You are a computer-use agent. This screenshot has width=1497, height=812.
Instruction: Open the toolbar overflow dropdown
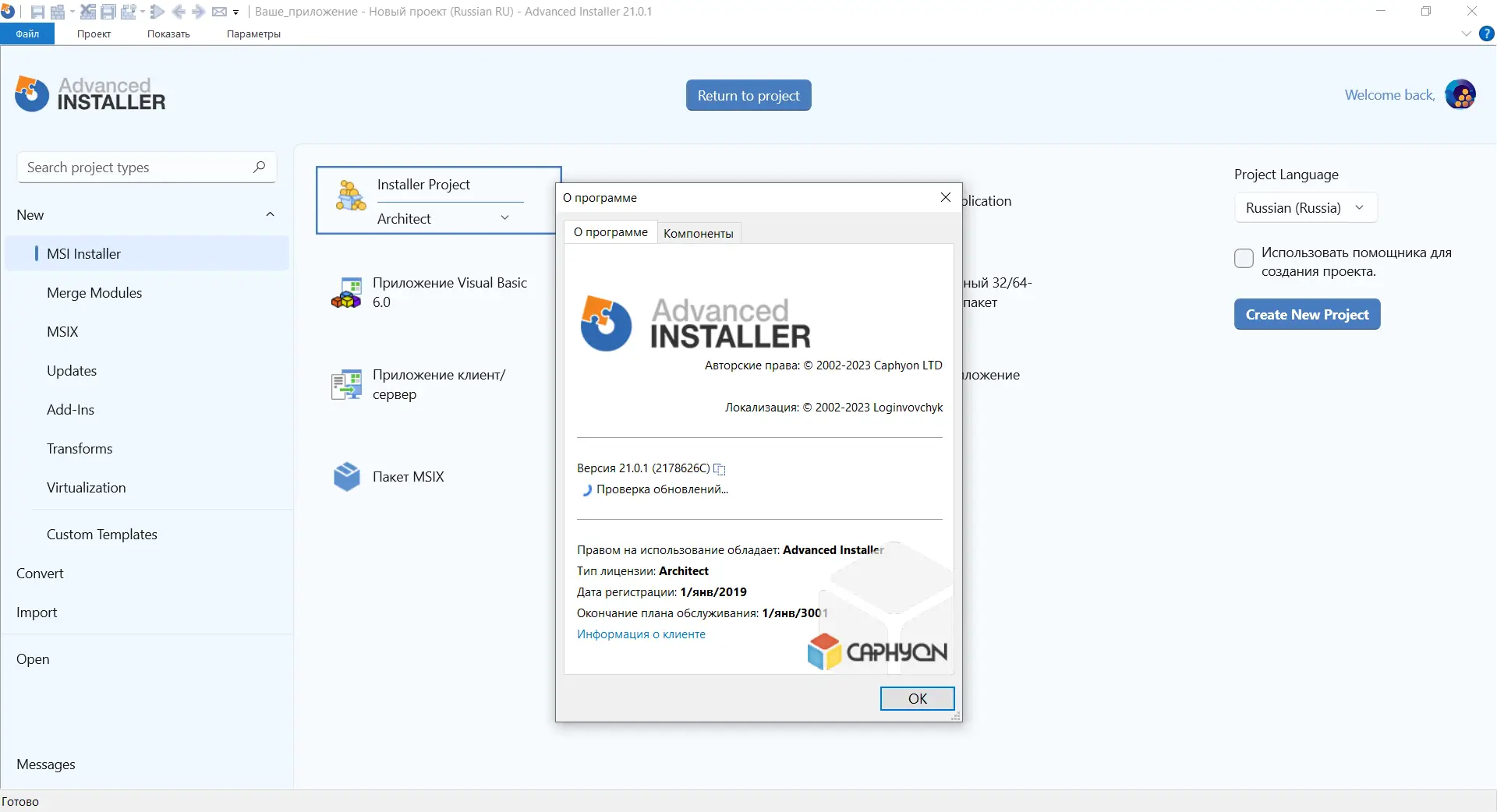click(x=236, y=12)
